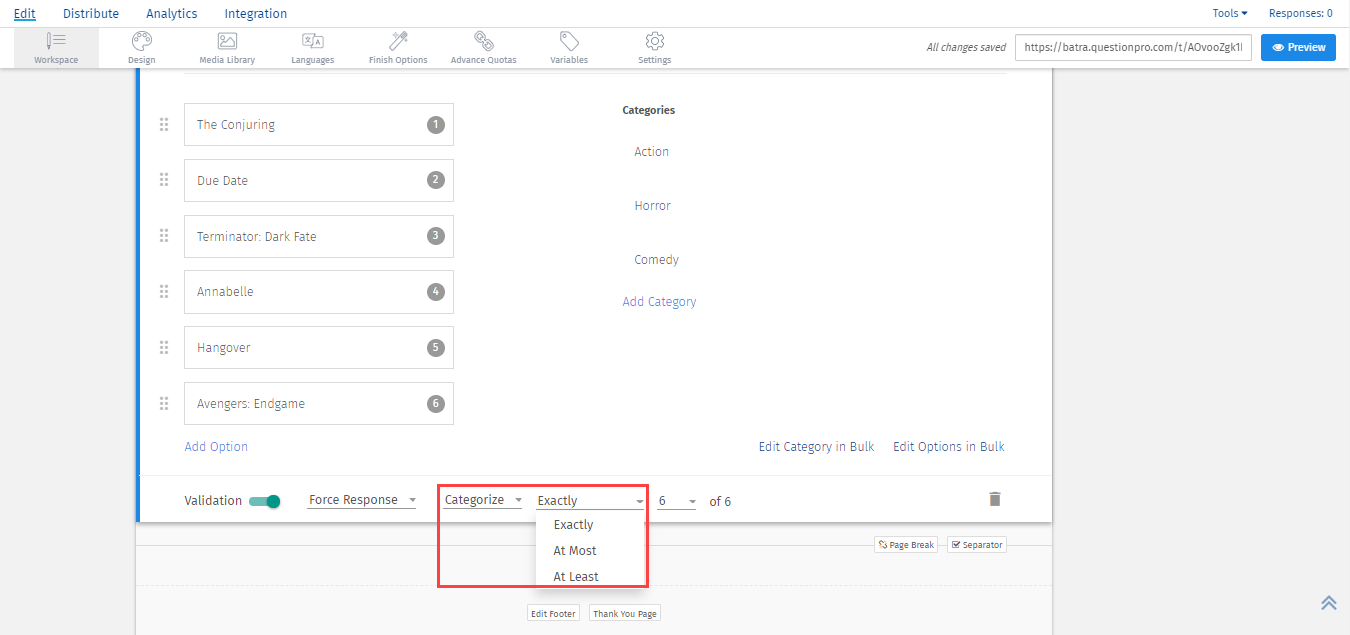Choose At Most from the list
The height and width of the screenshot is (635, 1350).
(x=575, y=551)
